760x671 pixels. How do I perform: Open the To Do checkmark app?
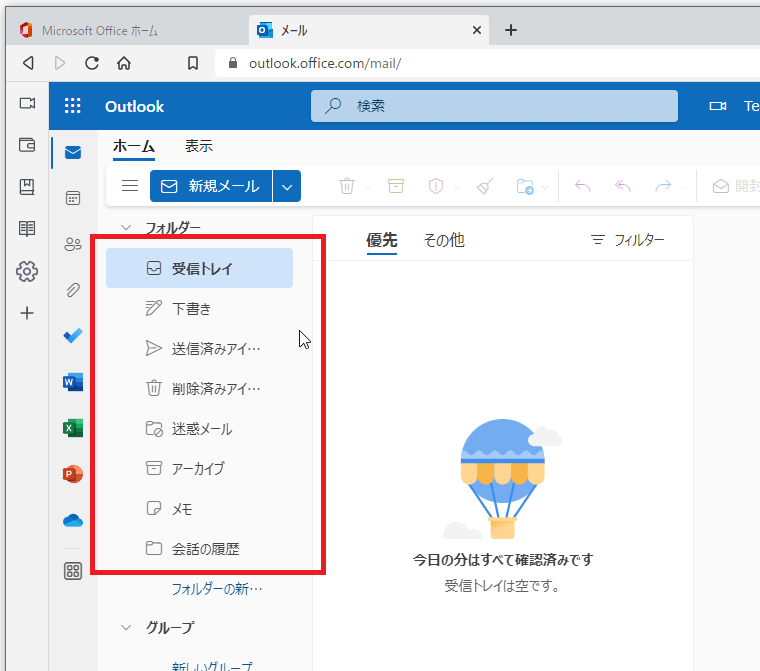coord(73,336)
